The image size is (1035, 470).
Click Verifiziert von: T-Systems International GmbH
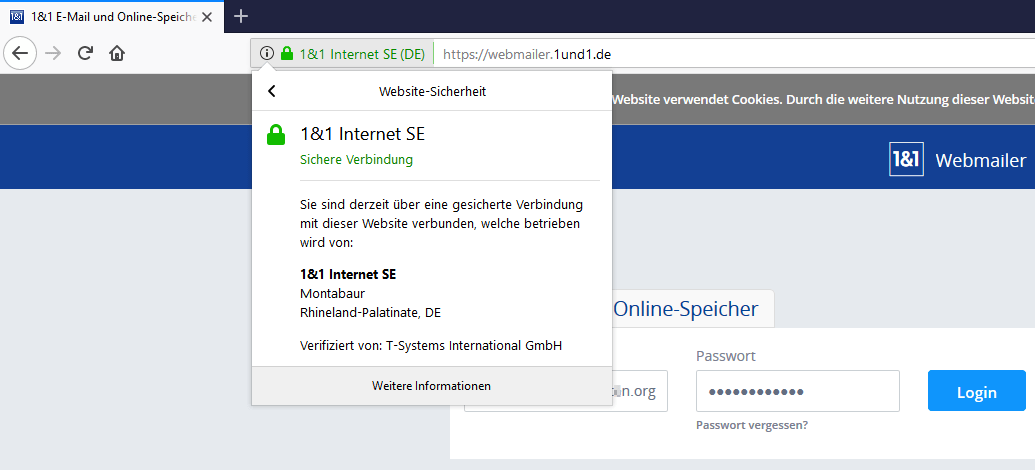coord(431,345)
